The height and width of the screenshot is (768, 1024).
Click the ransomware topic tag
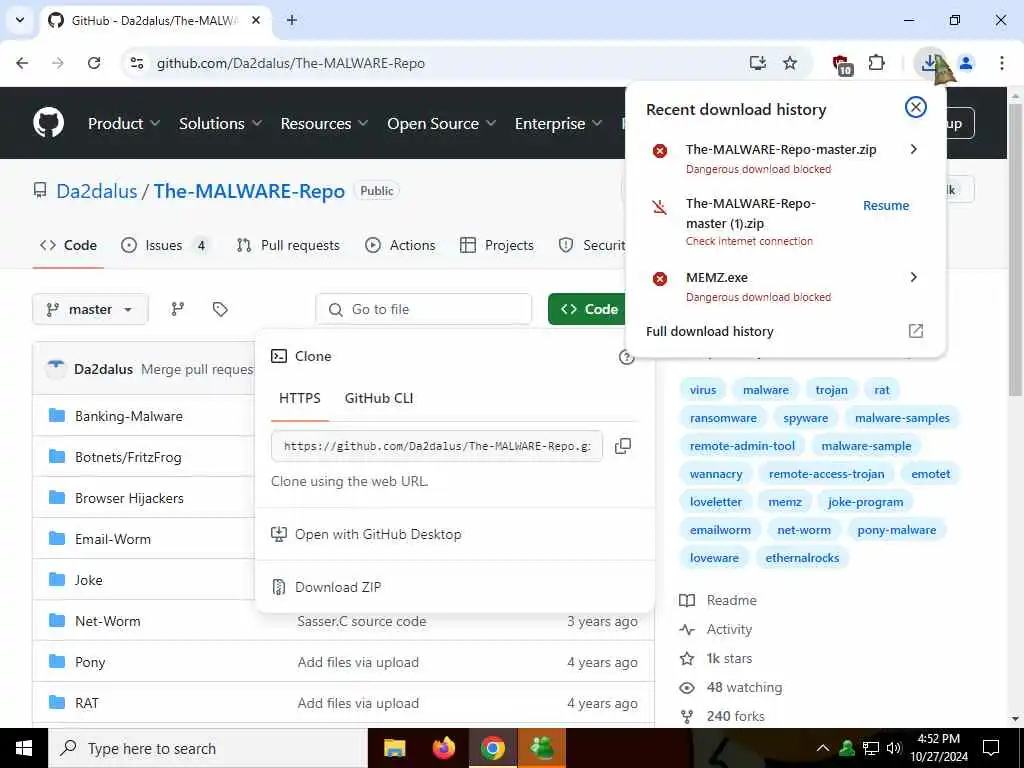[x=723, y=418]
